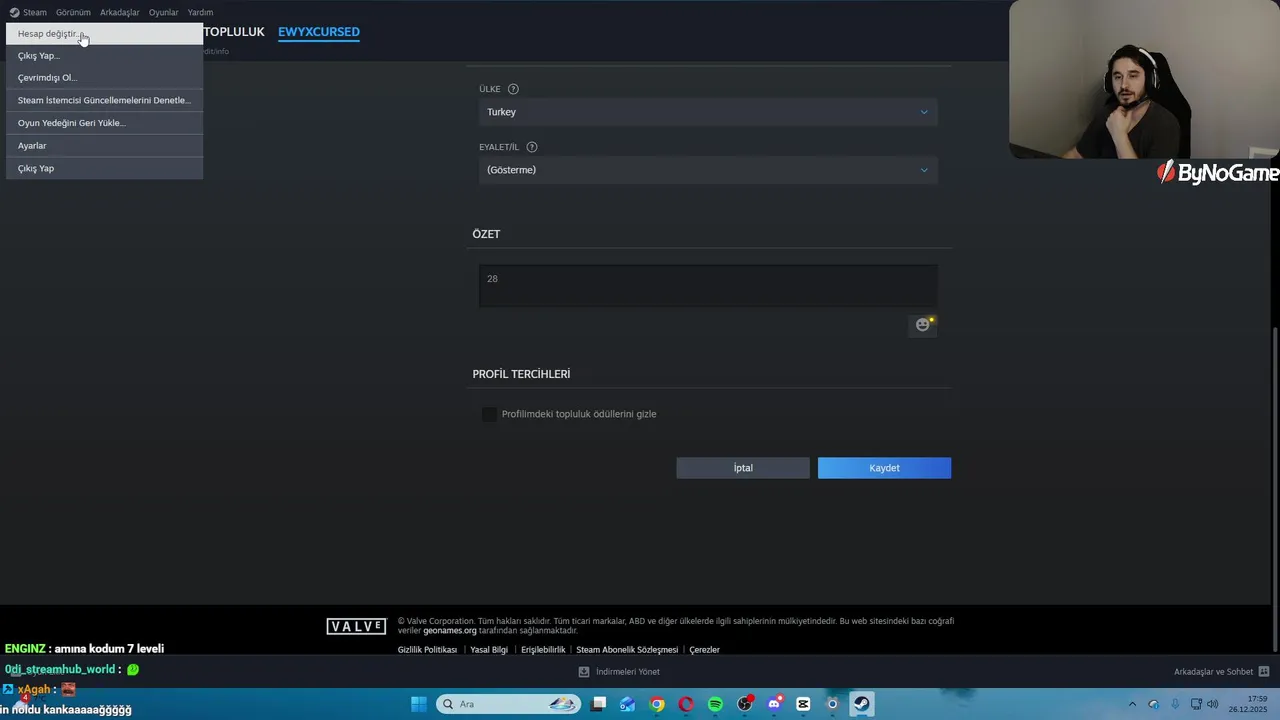Click the page's vertical scrollbar thumb
Screen dimensions: 1280x720
pos(1275,488)
